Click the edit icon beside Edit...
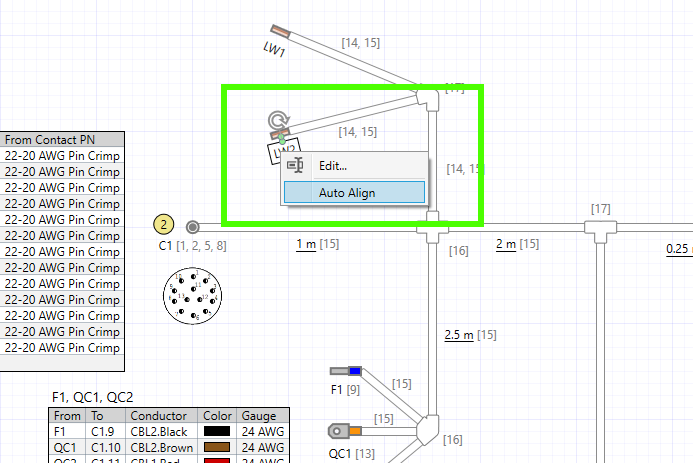 [x=295, y=165]
